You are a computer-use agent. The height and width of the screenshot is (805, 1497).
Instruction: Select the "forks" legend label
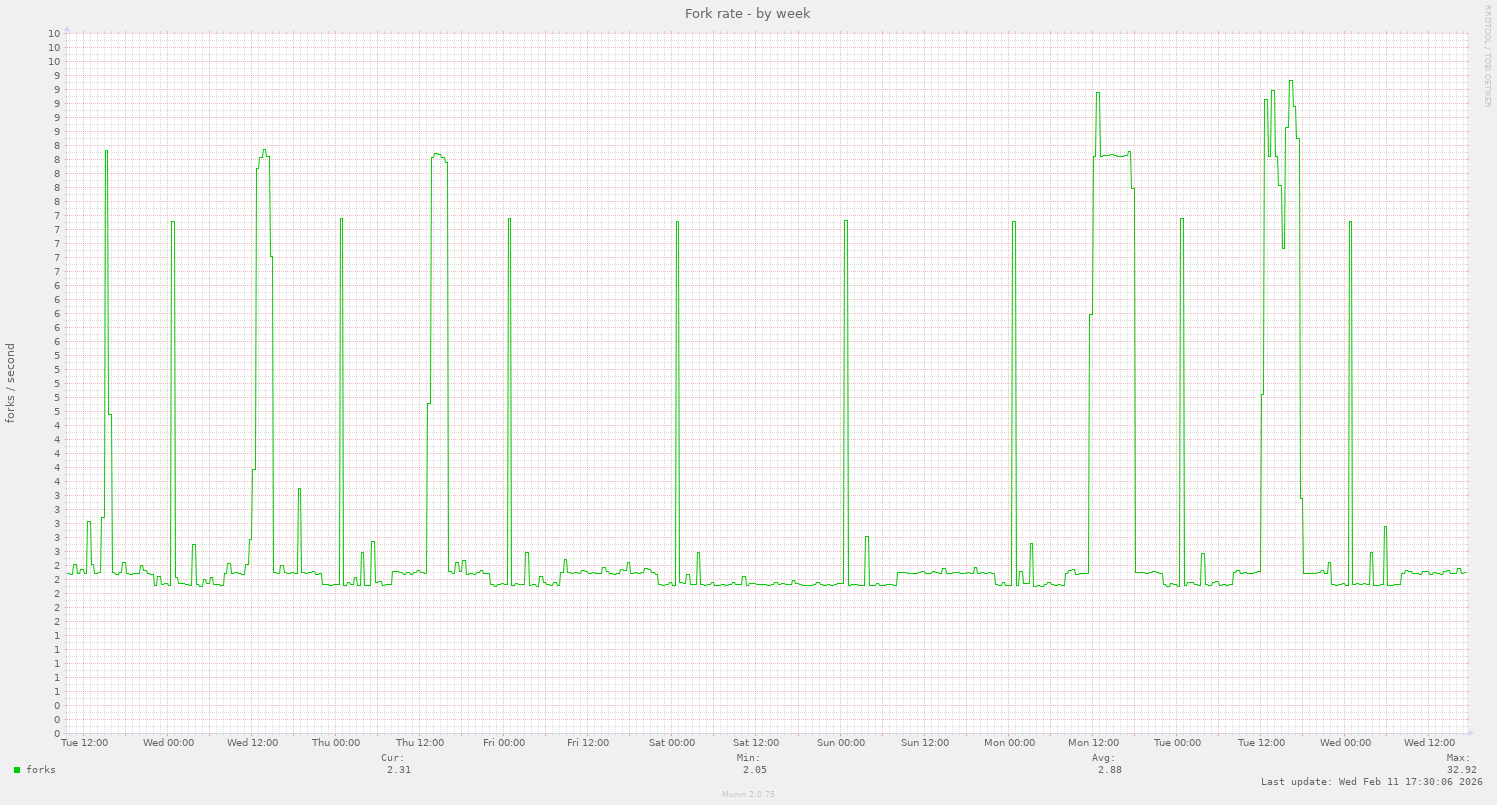[41, 770]
